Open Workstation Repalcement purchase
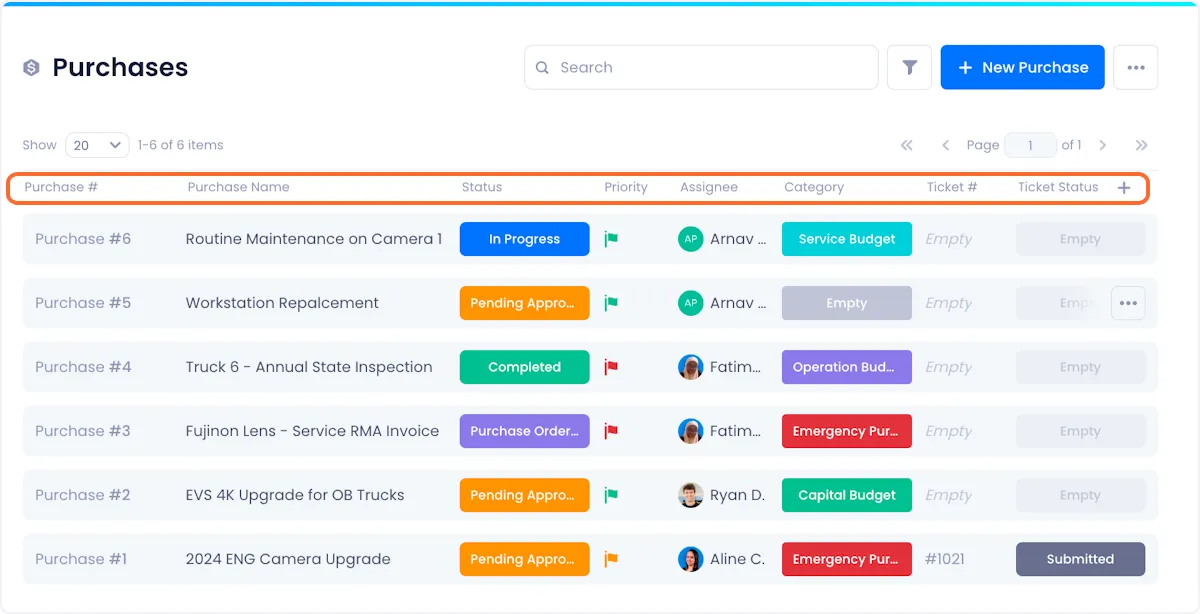Viewport: 1200px width, 614px height. 282,303
